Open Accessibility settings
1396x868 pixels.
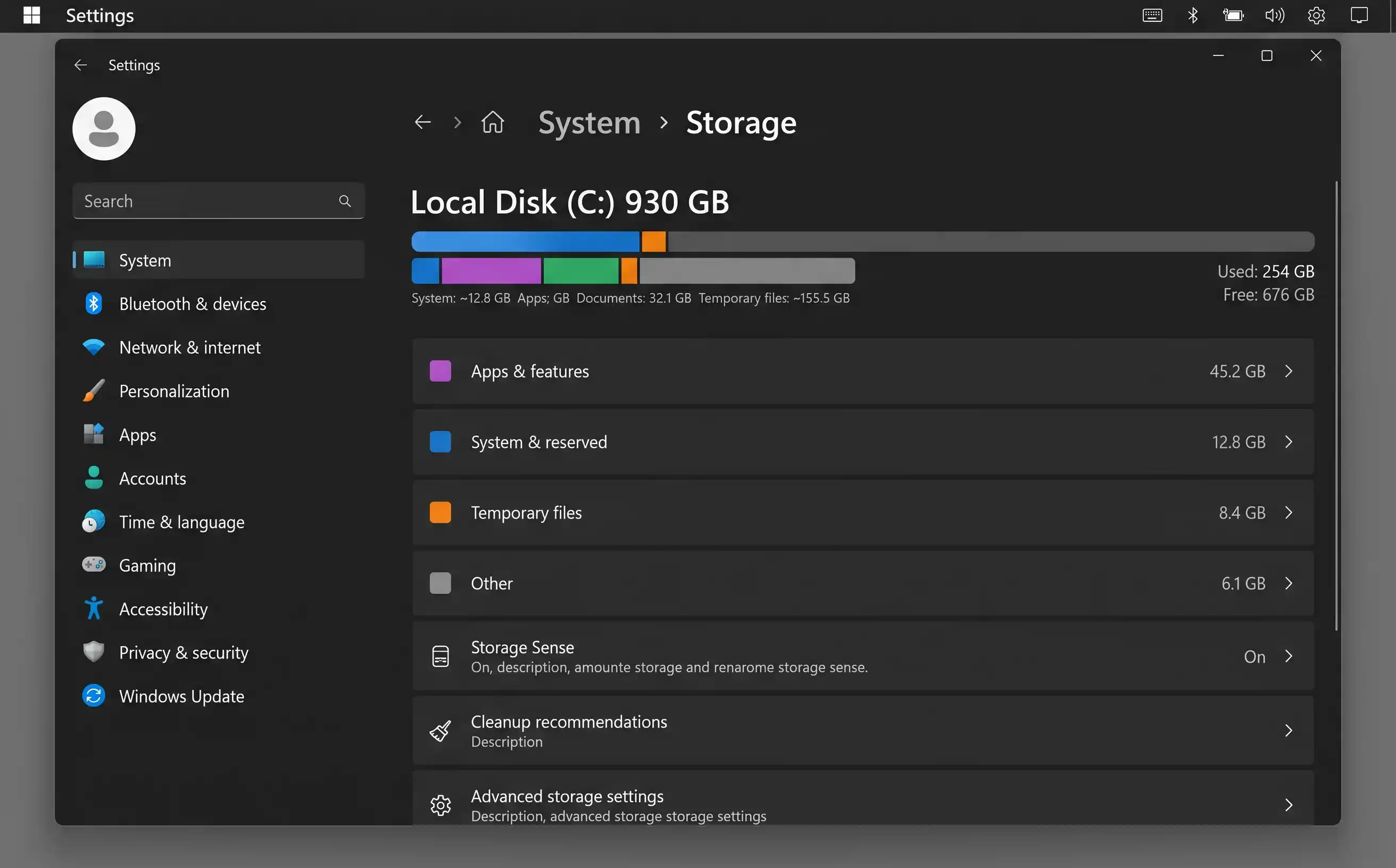(218, 609)
